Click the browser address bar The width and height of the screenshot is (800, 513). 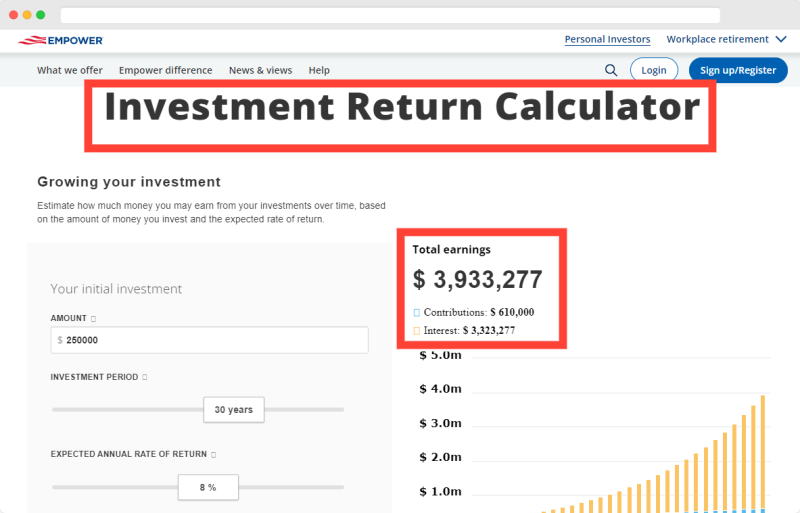(x=390, y=15)
